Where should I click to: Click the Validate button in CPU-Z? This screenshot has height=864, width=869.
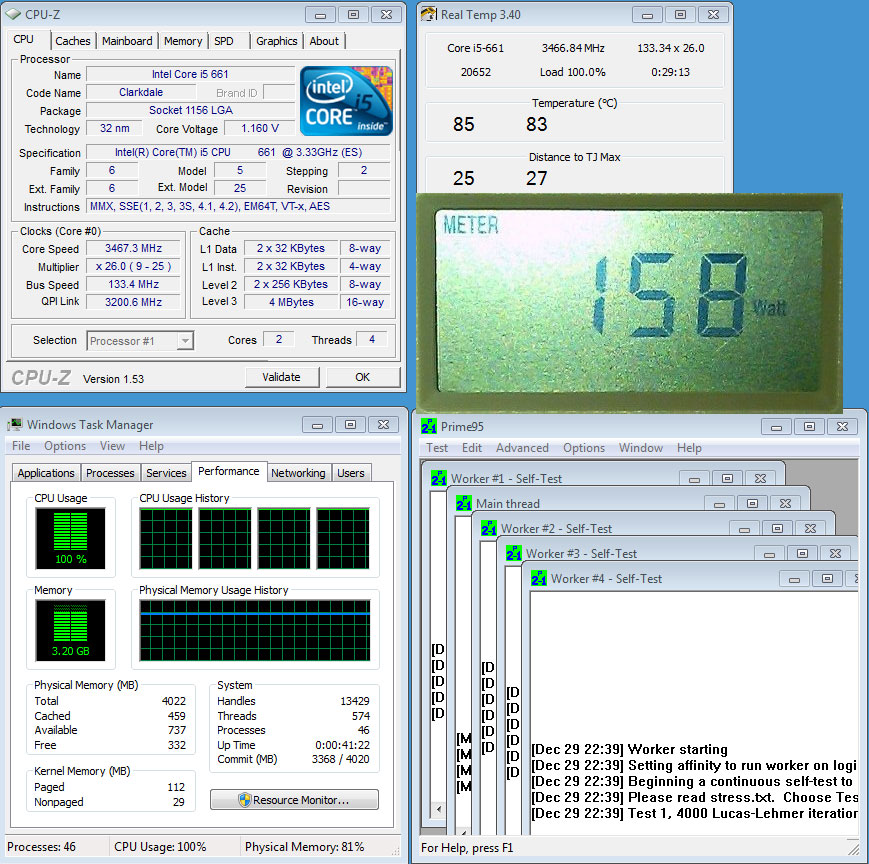click(x=282, y=377)
